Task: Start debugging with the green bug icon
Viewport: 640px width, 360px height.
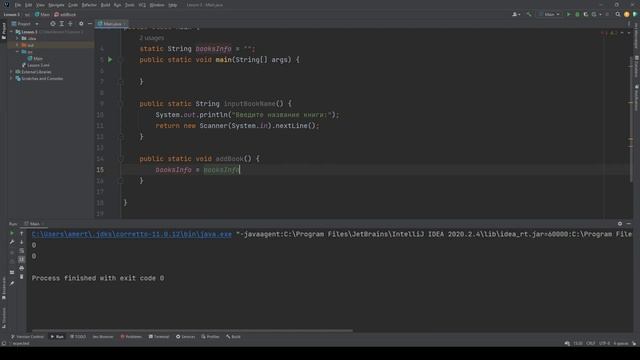Action: pos(577,14)
